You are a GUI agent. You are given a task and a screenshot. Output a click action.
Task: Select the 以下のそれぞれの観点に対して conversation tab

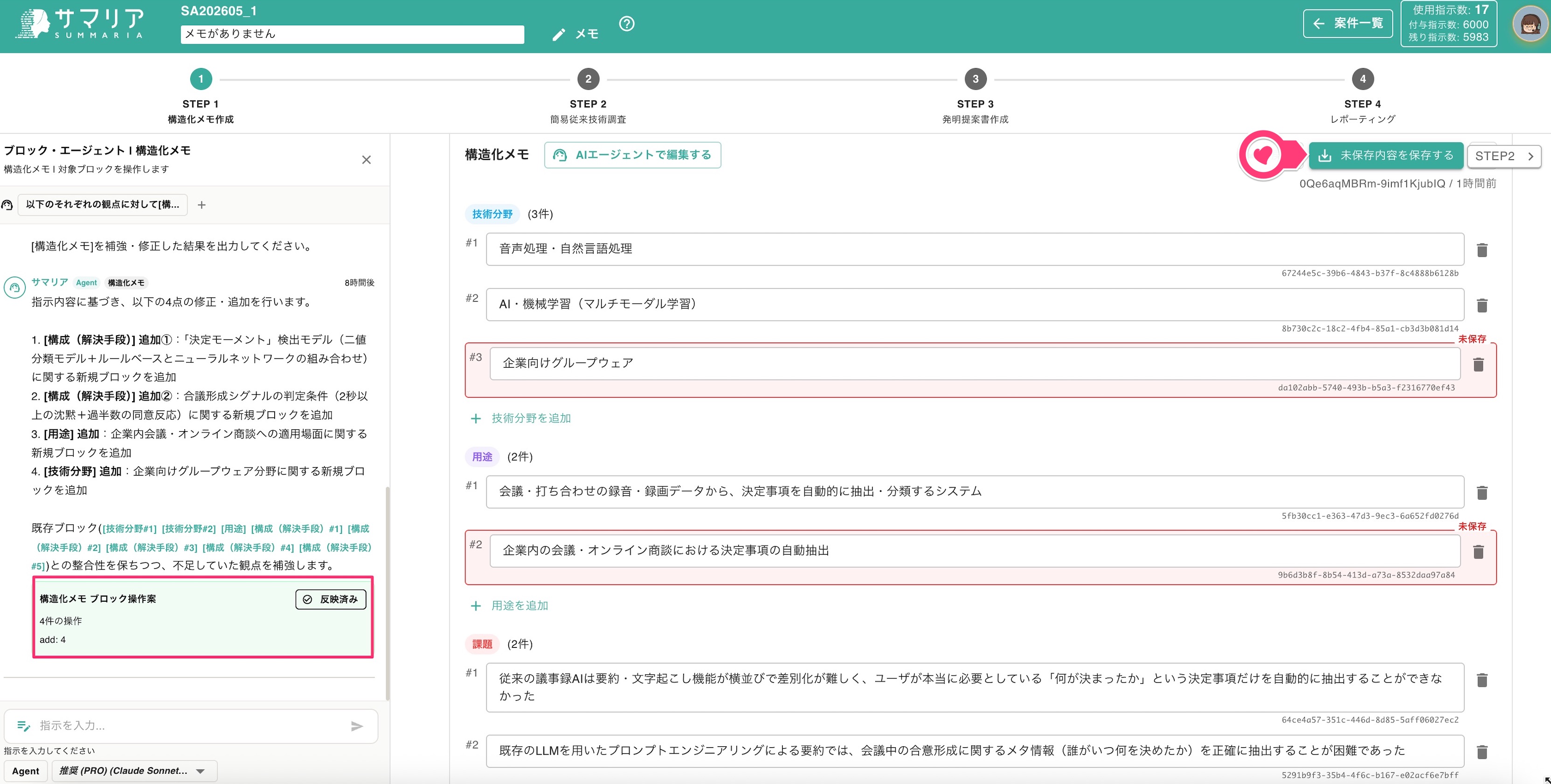coord(102,205)
